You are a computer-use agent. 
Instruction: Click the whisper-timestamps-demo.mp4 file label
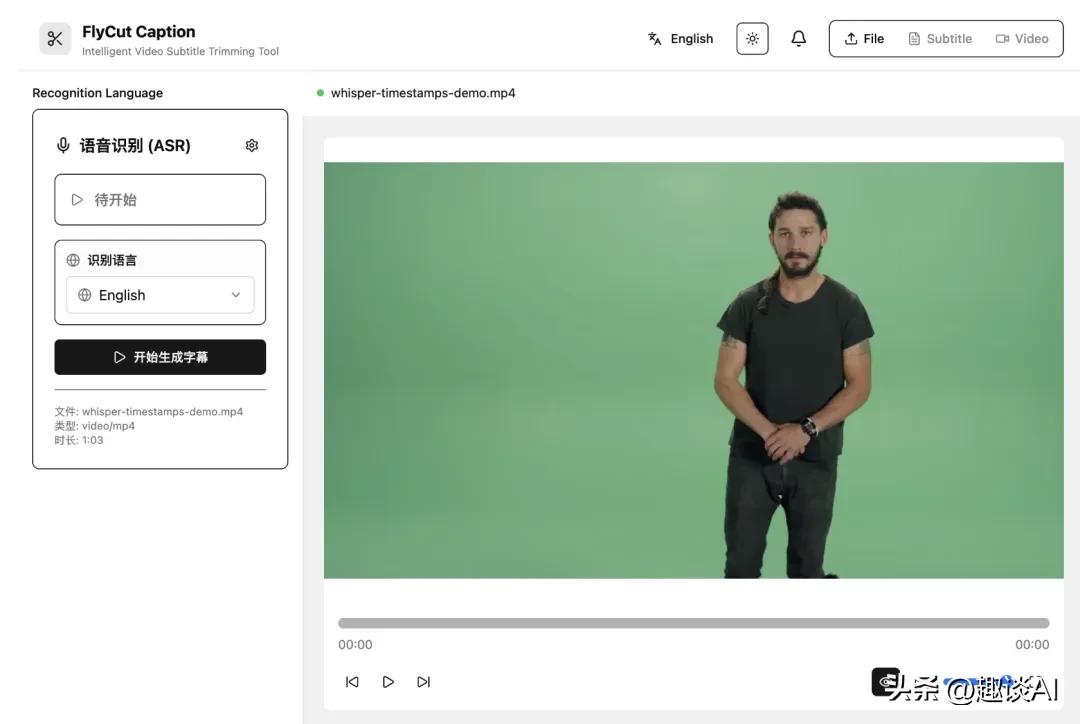423,93
